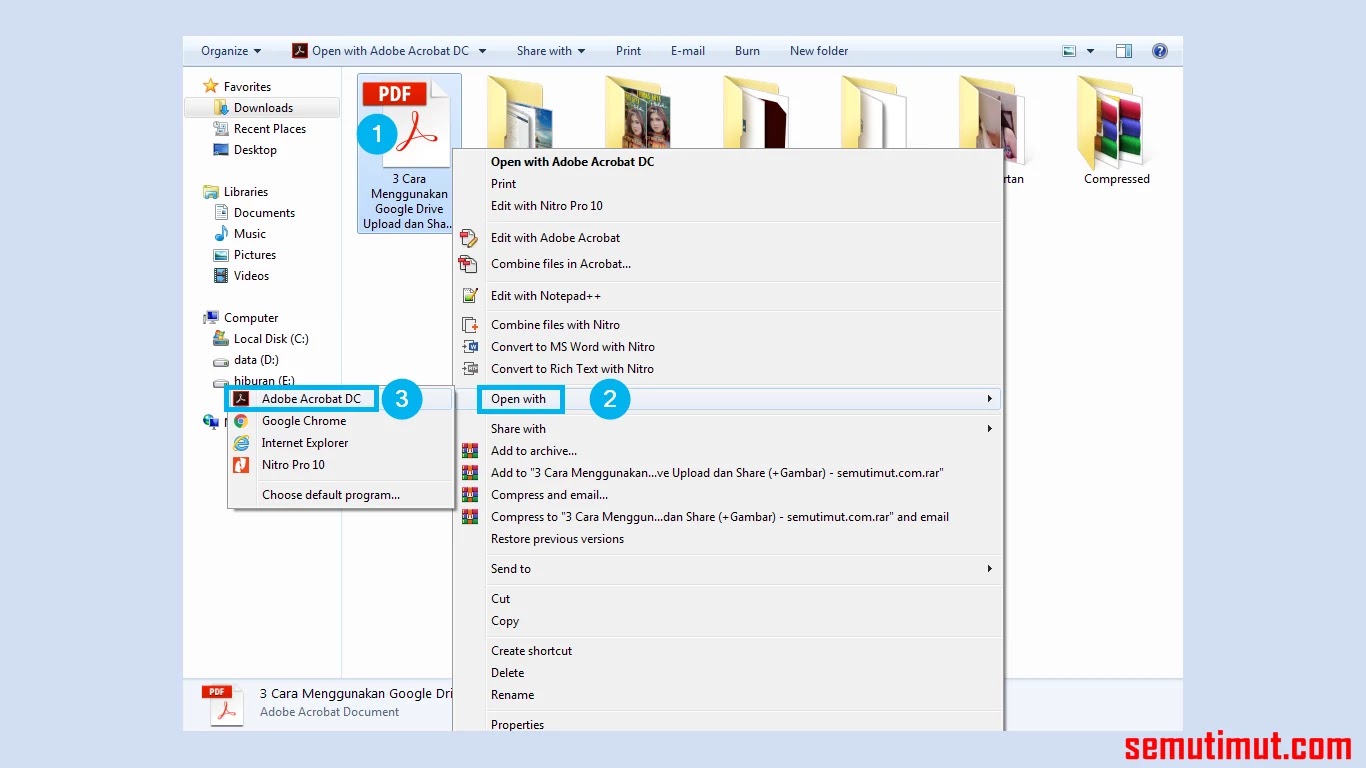Click WinRAR icon beside Add to archive
The width and height of the screenshot is (1366, 768).
[469, 451]
